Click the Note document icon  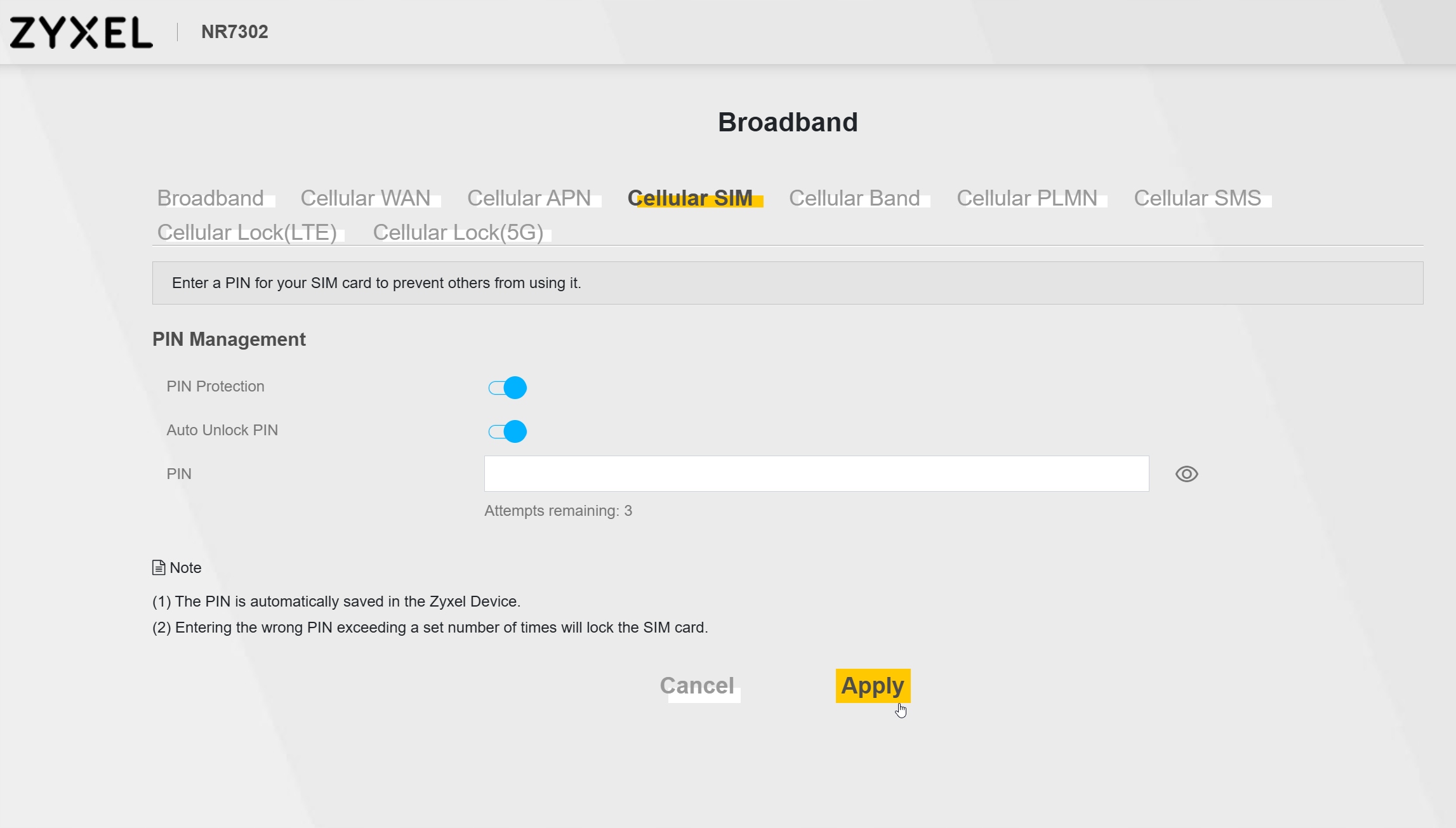[159, 567]
